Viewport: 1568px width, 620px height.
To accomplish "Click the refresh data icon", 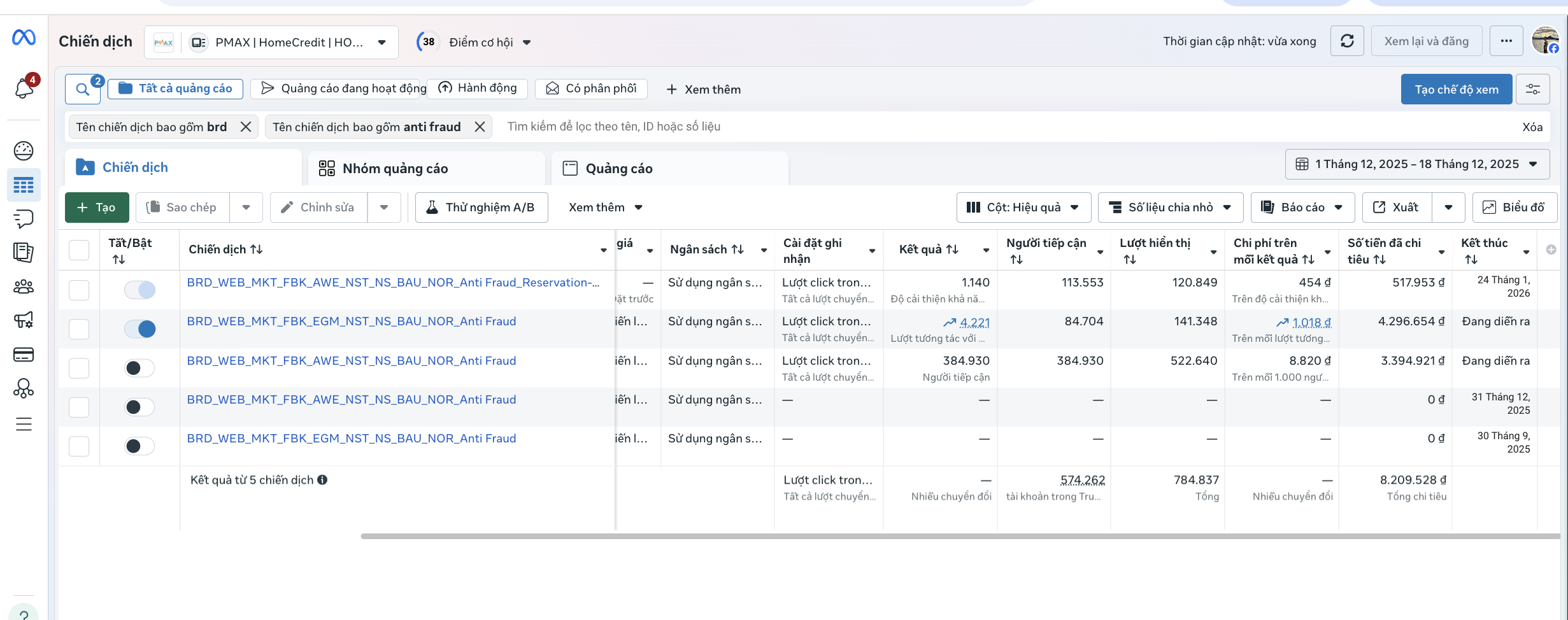I will [1347, 41].
